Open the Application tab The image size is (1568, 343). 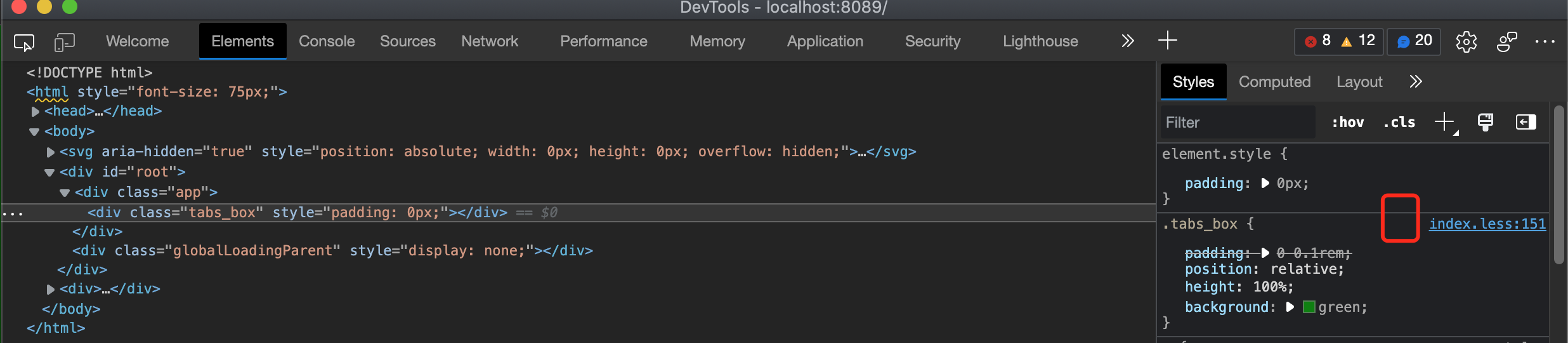825,41
